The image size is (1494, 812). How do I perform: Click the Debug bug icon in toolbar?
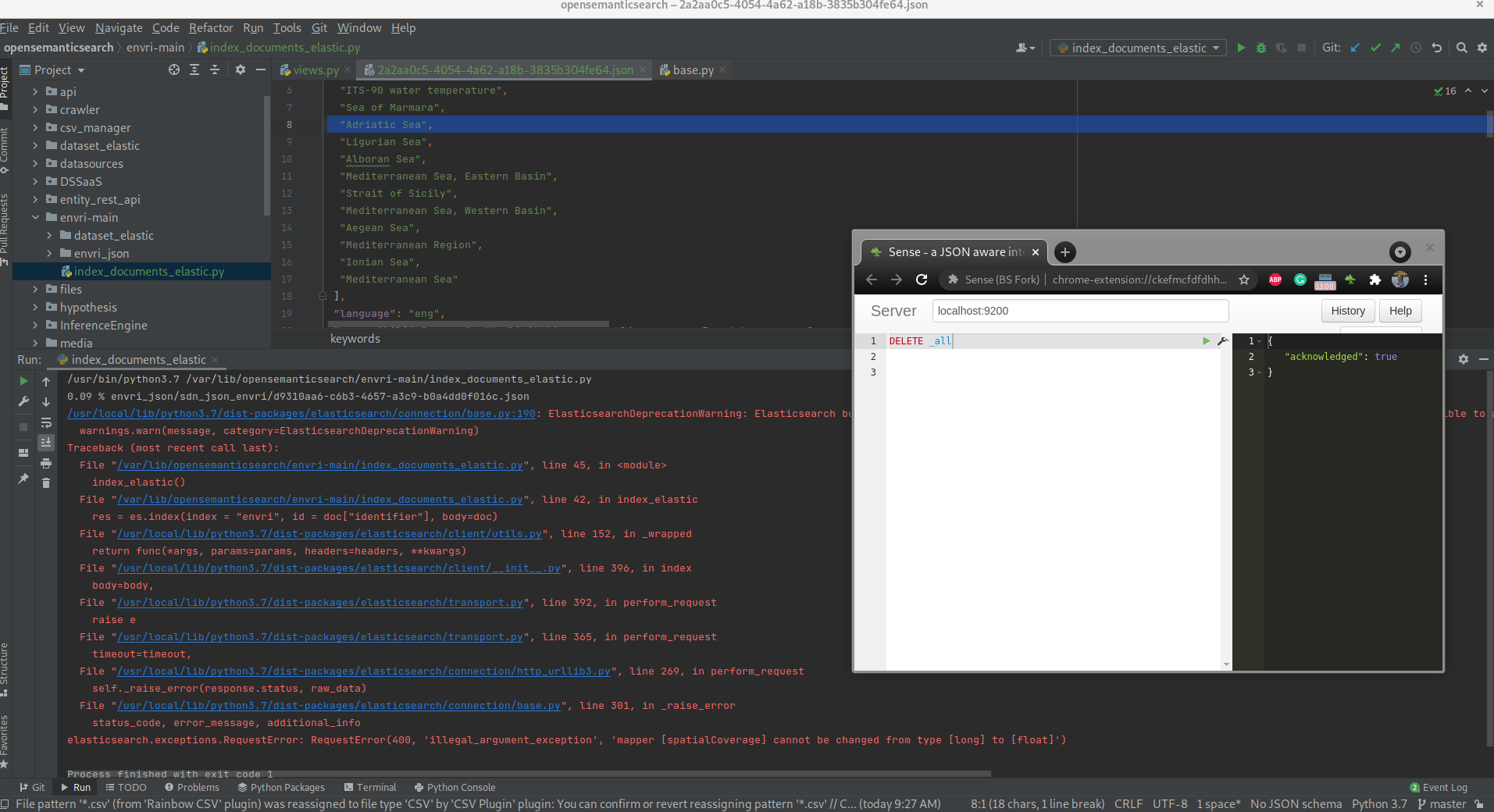point(1260,48)
